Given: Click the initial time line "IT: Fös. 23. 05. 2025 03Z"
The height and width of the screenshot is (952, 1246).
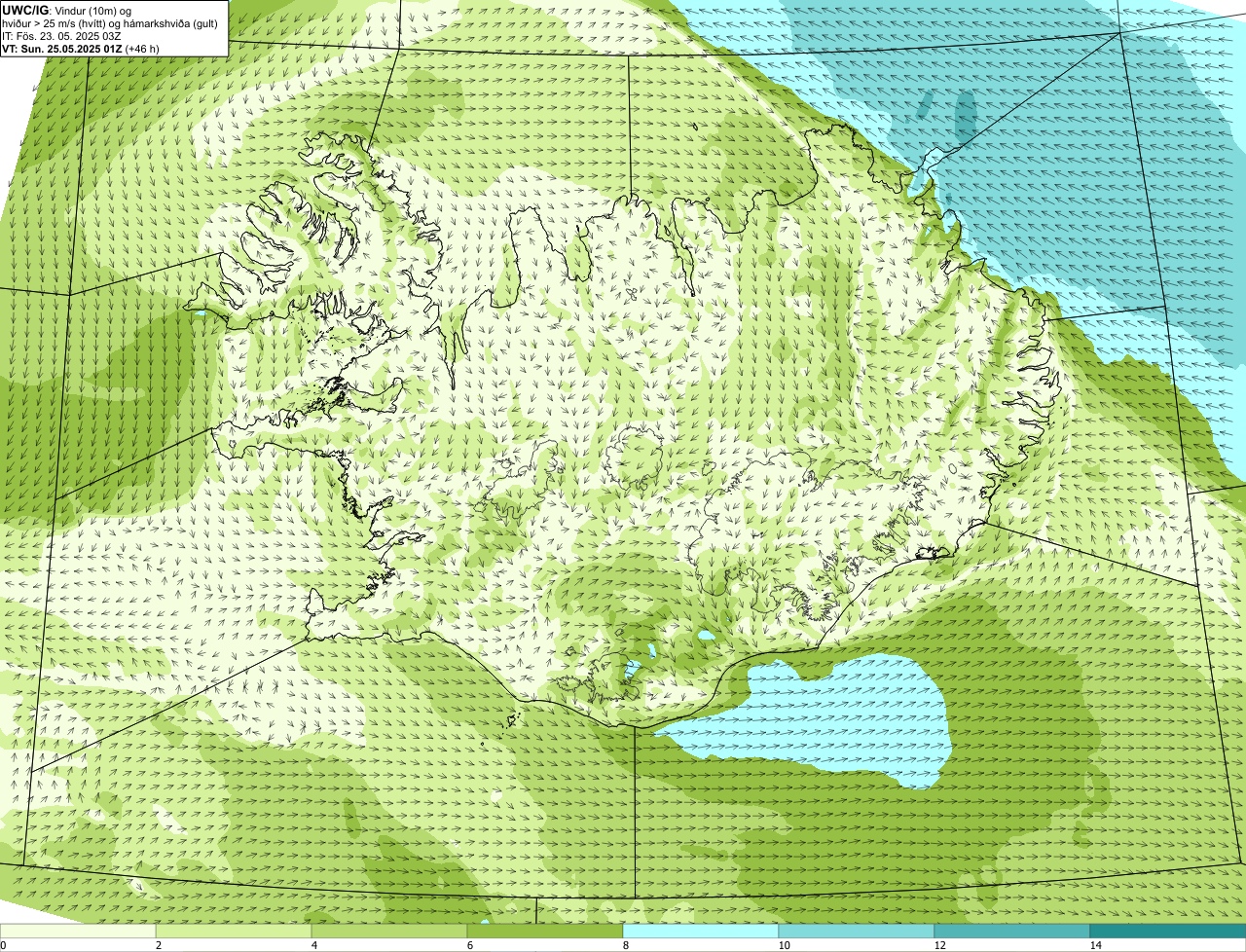Looking at the screenshot, I should click(61, 36).
